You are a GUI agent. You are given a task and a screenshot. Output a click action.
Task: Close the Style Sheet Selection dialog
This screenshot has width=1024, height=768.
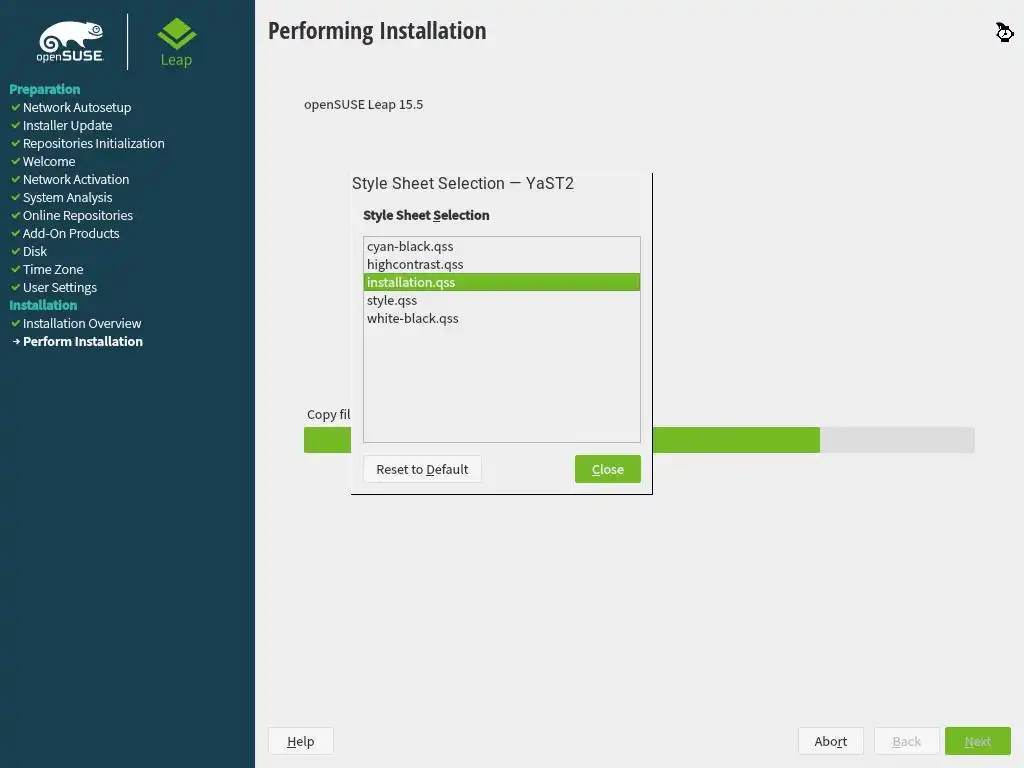pos(607,469)
